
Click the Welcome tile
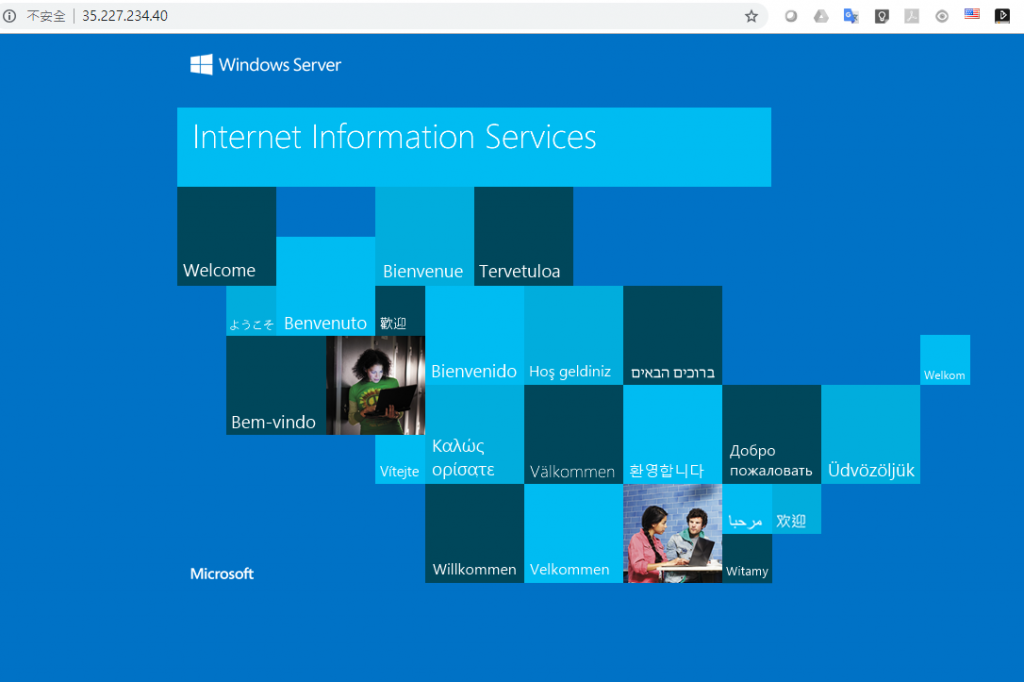[x=227, y=236]
